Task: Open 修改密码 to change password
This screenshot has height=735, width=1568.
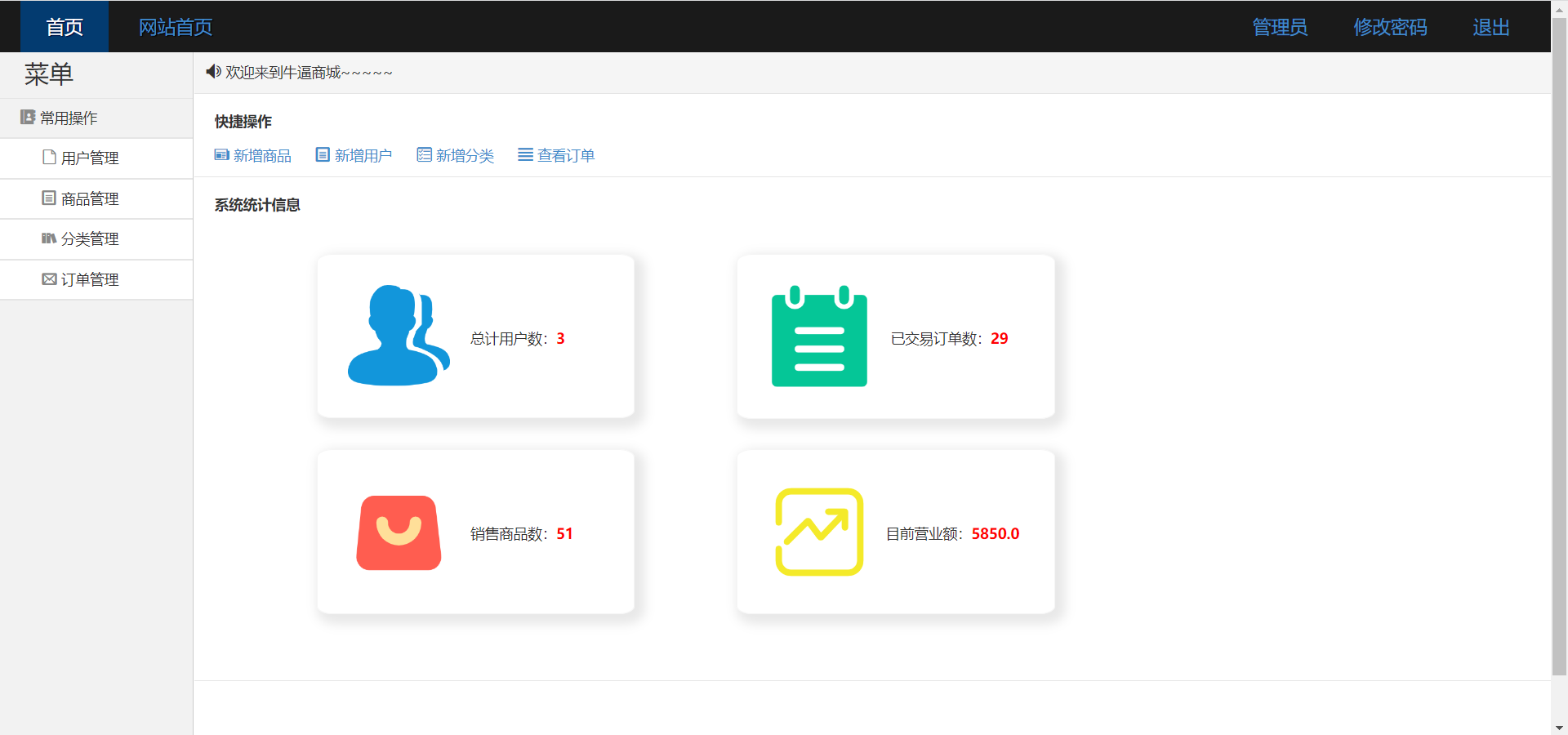Action: pos(1390,26)
